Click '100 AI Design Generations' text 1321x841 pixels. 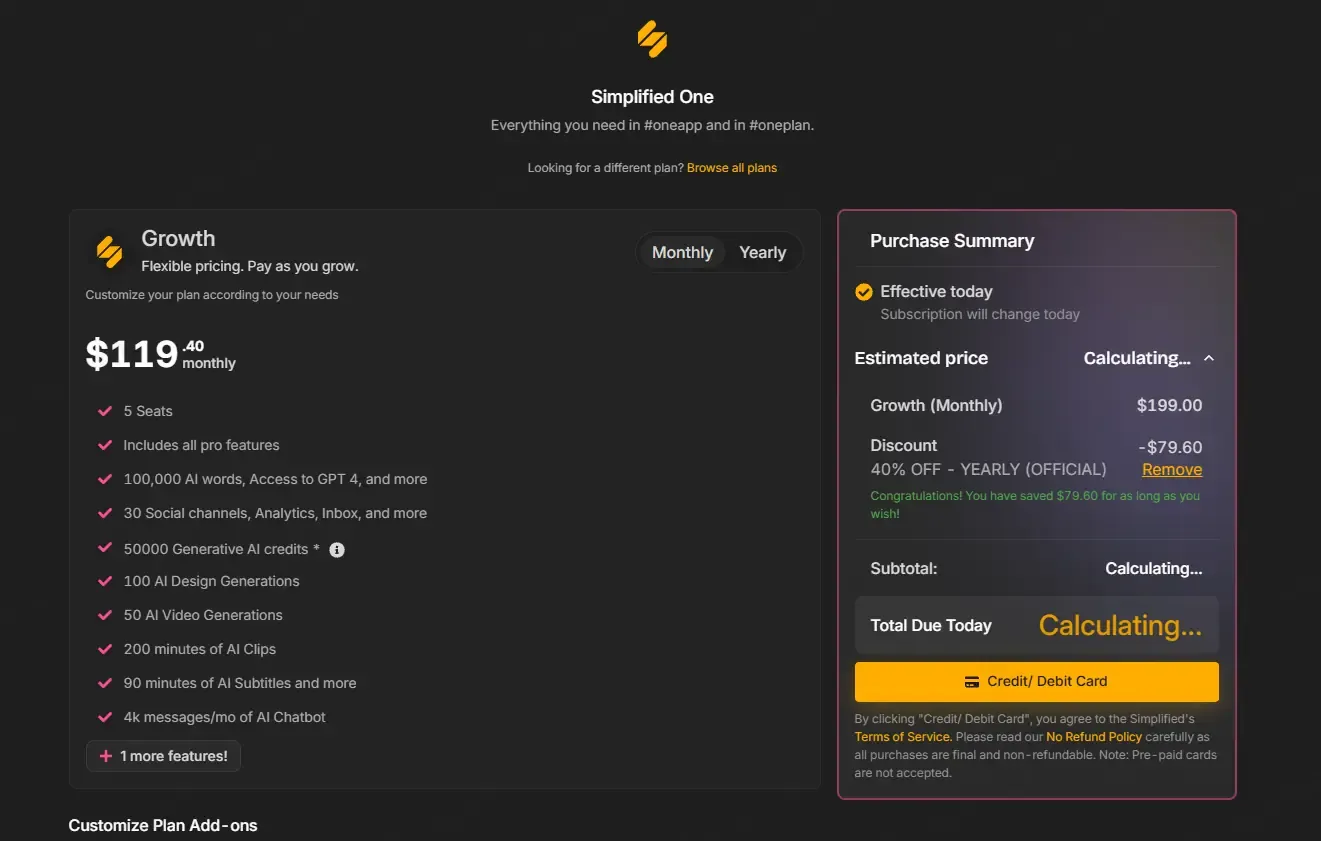[x=211, y=581]
